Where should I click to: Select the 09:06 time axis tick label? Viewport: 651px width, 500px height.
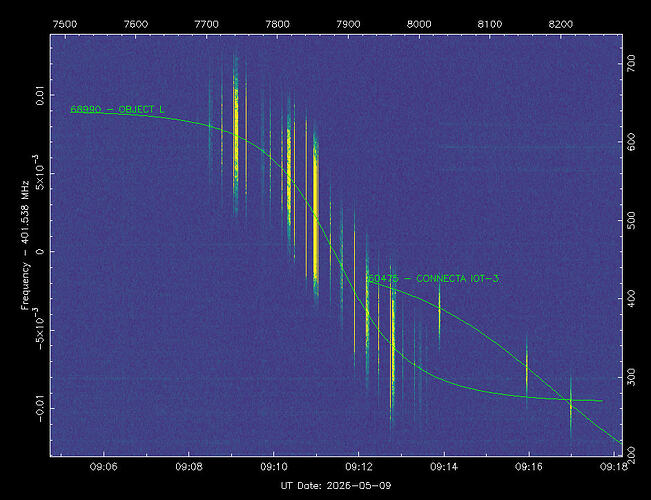click(x=104, y=467)
